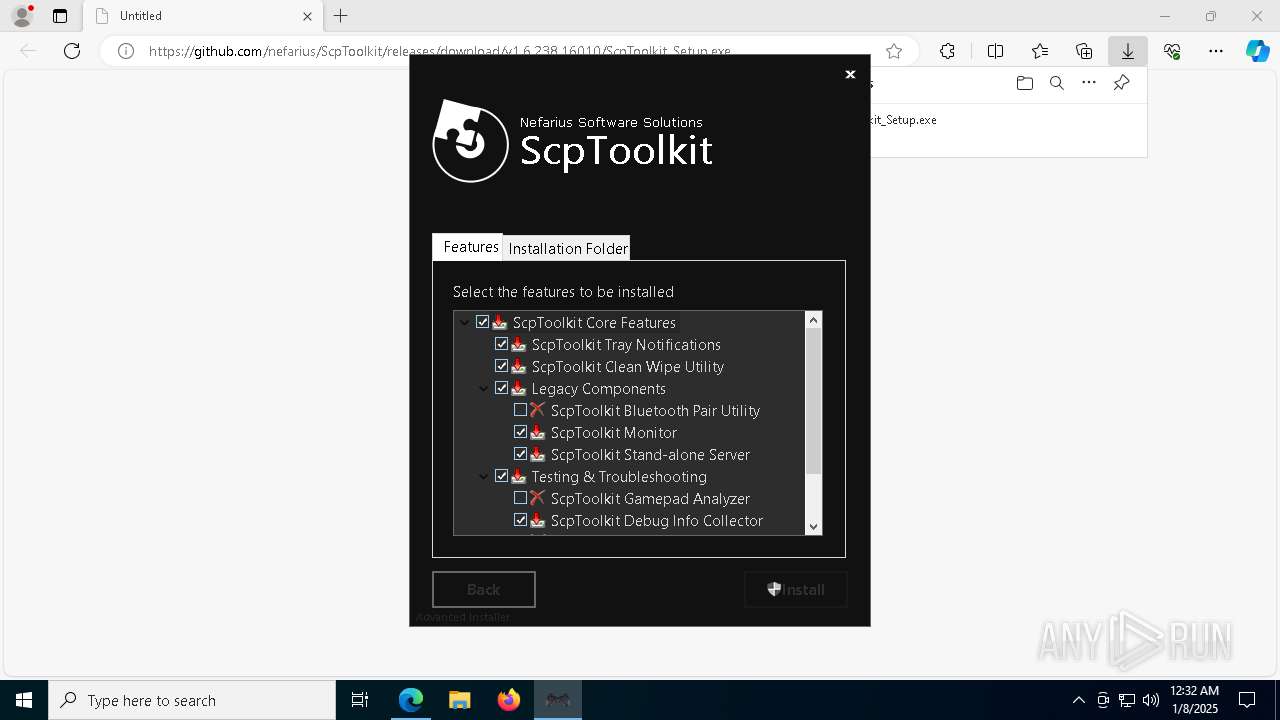Toggle Testing & Troubleshooting checkbox
The image size is (1280, 720).
tap(501, 476)
